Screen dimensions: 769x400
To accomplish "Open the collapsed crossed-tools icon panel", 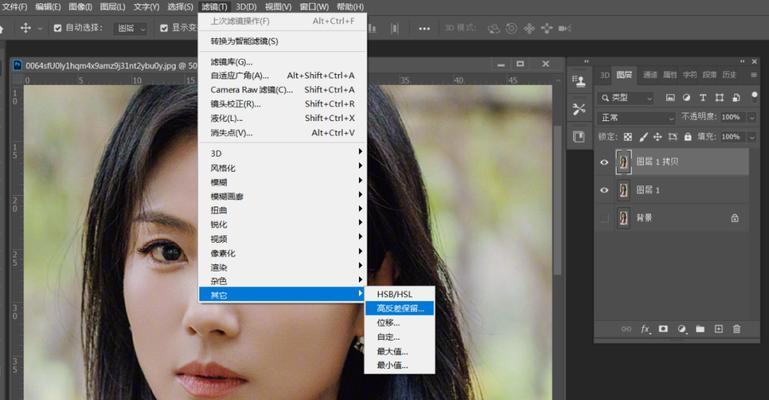I will (x=579, y=109).
